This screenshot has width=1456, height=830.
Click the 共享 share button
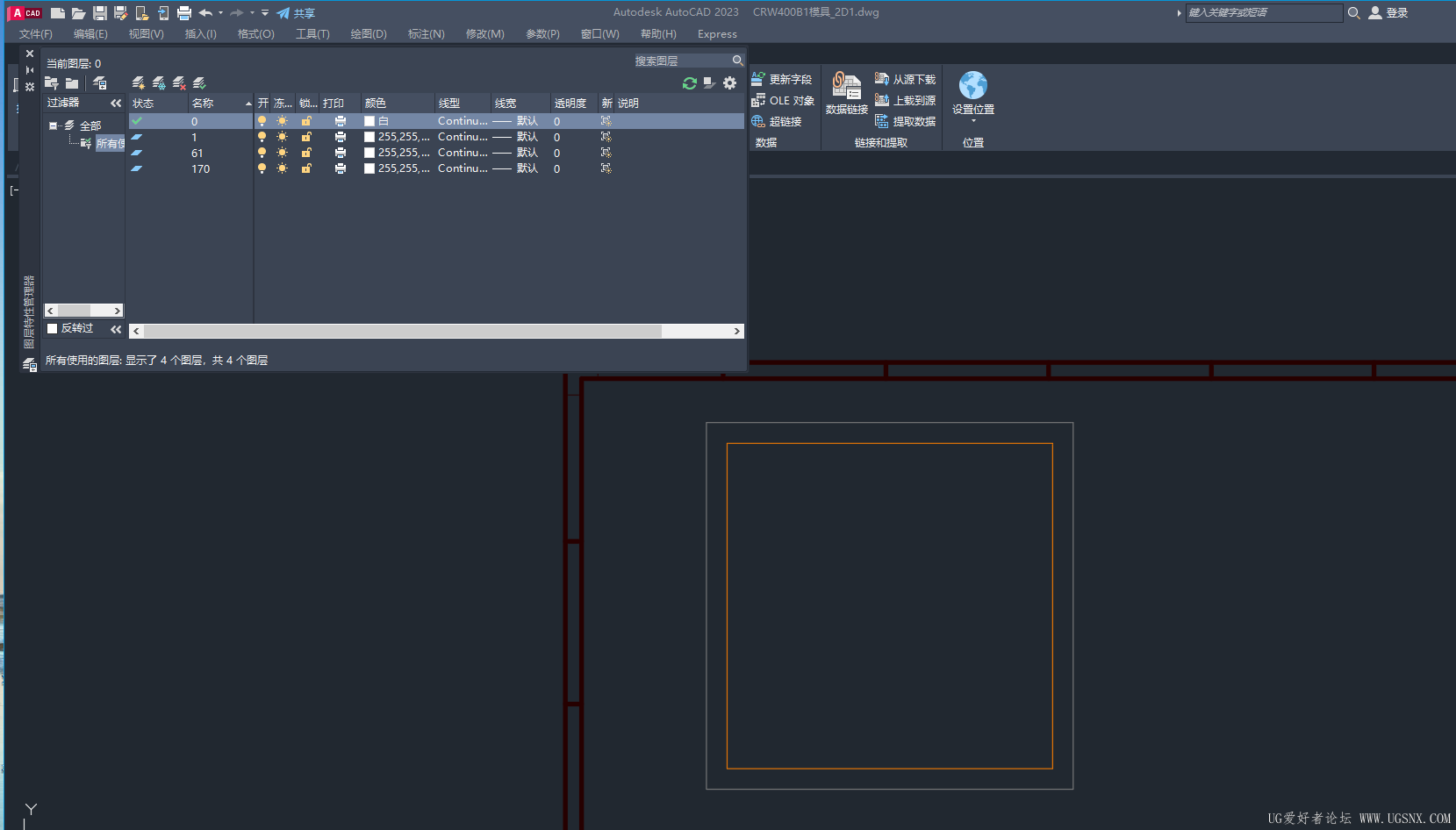296,13
